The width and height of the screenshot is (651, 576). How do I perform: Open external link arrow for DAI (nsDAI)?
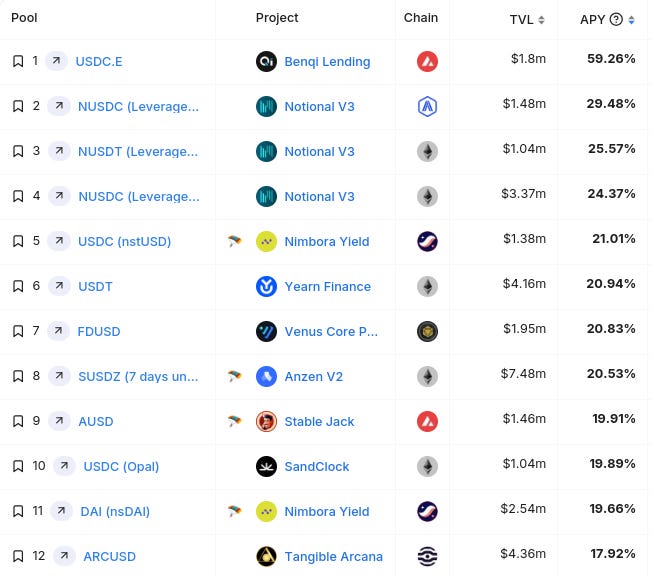click(61, 511)
